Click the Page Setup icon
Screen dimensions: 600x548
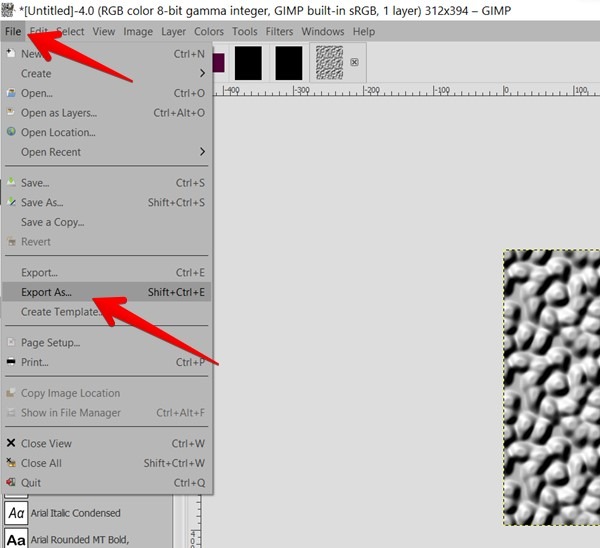[11, 342]
